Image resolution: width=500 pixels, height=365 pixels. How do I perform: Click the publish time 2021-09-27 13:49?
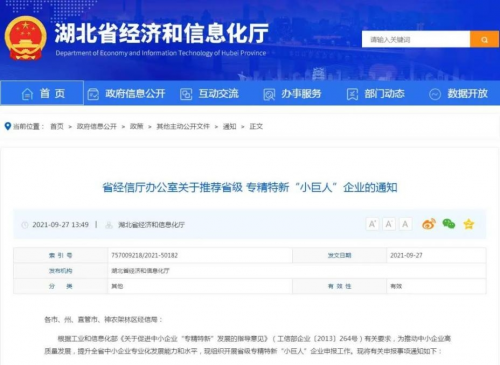tap(60, 225)
